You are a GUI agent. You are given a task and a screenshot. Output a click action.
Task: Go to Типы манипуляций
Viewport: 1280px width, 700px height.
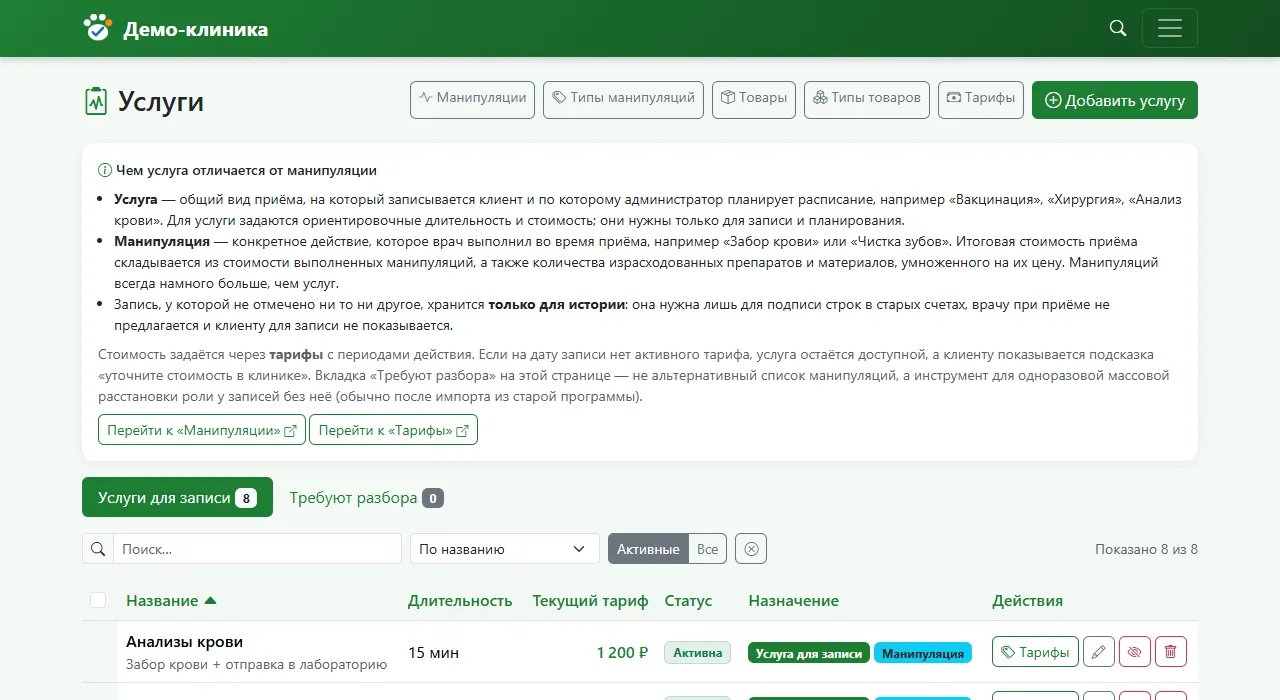coord(624,100)
